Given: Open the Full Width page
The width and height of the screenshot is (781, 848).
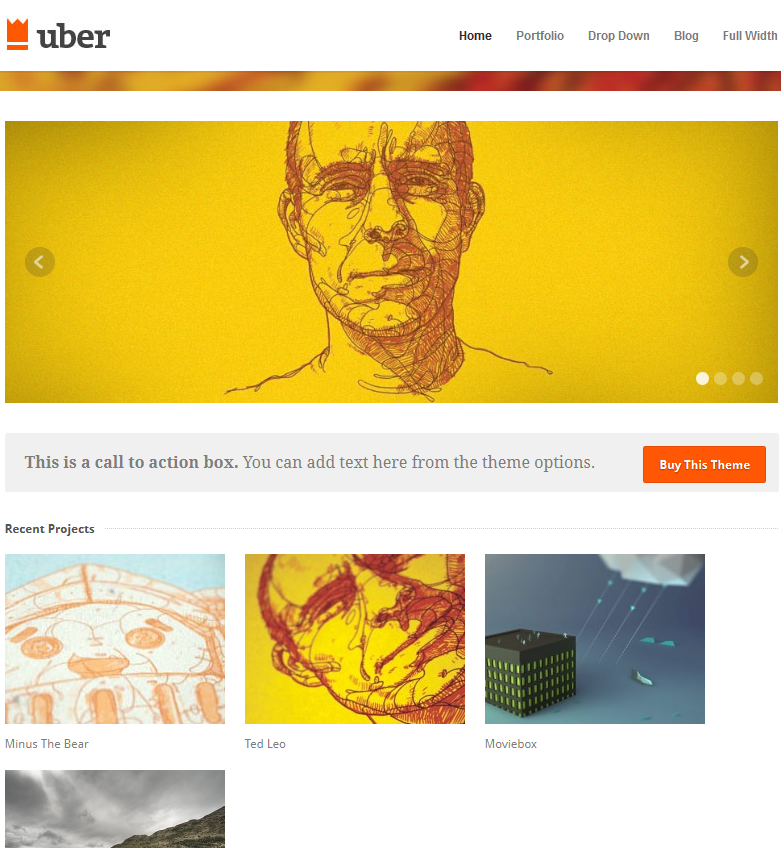Looking at the screenshot, I should pyautogui.click(x=750, y=36).
